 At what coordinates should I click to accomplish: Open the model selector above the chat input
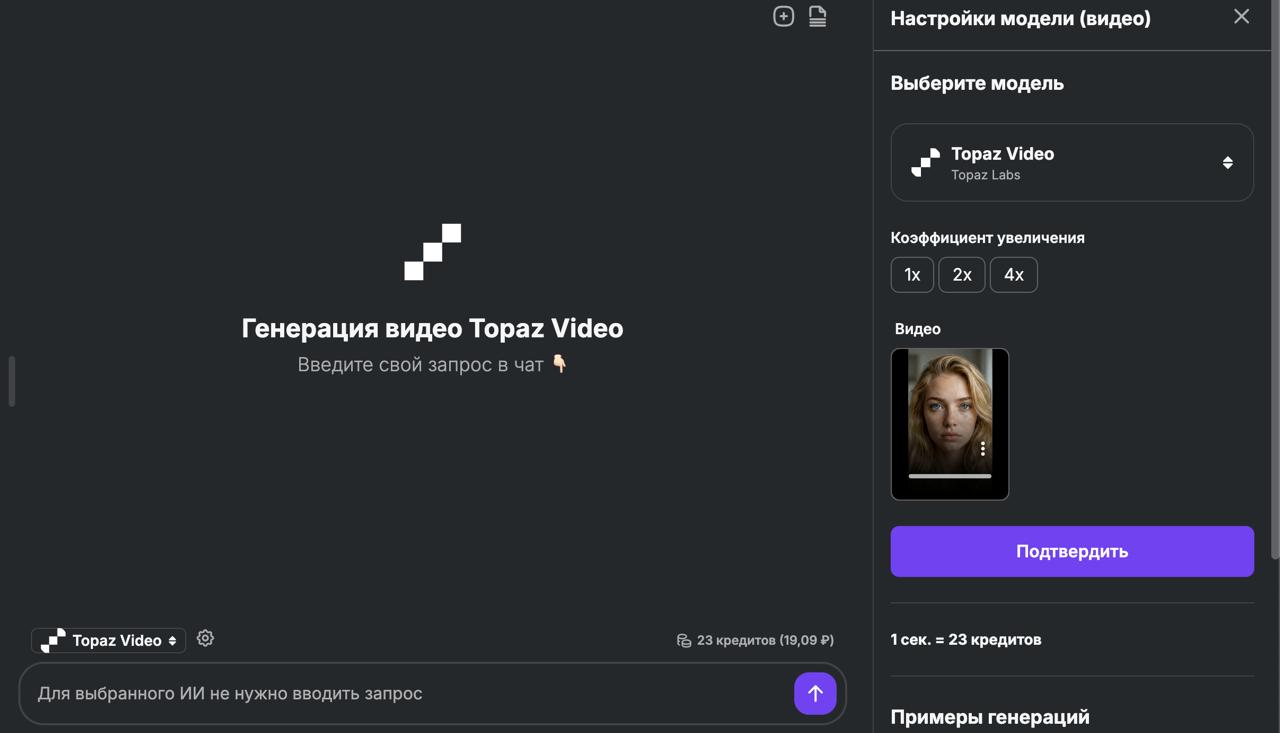point(108,640)
